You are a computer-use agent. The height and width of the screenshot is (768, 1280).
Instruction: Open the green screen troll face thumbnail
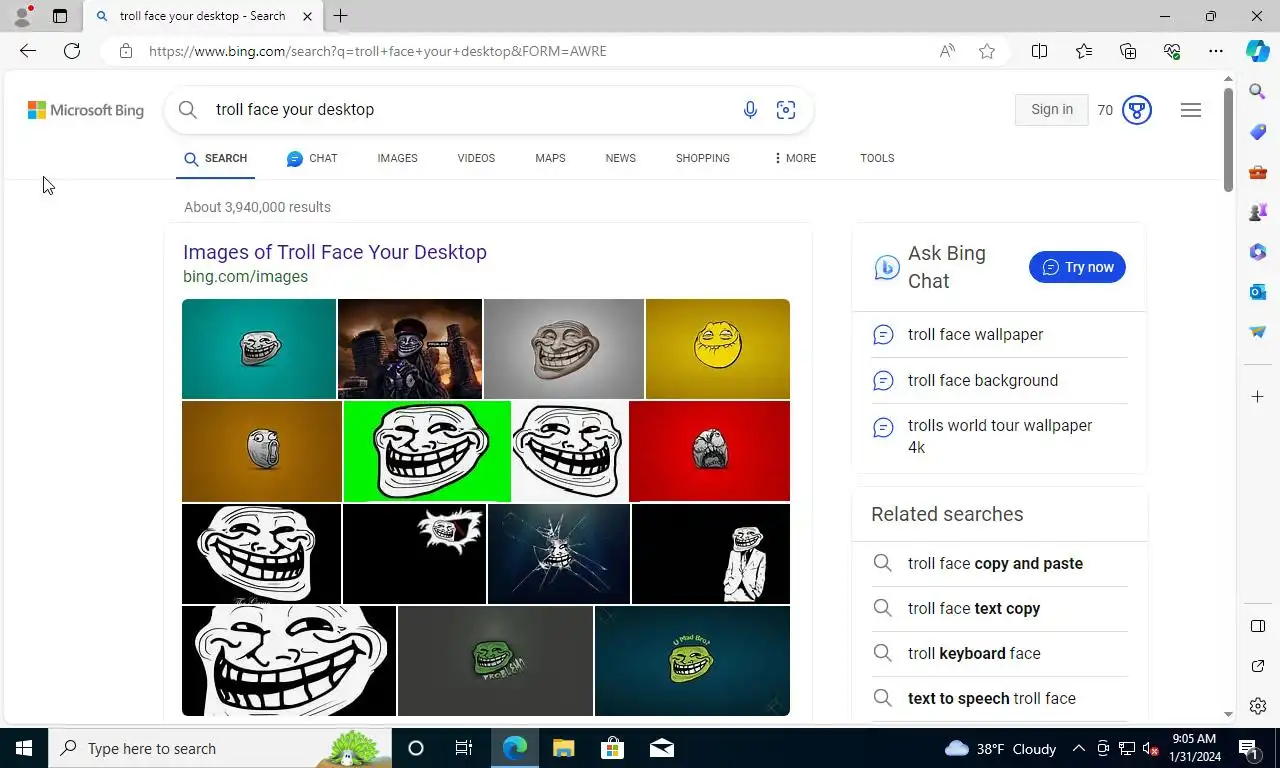pyautogui.click(x=427, y=451)
